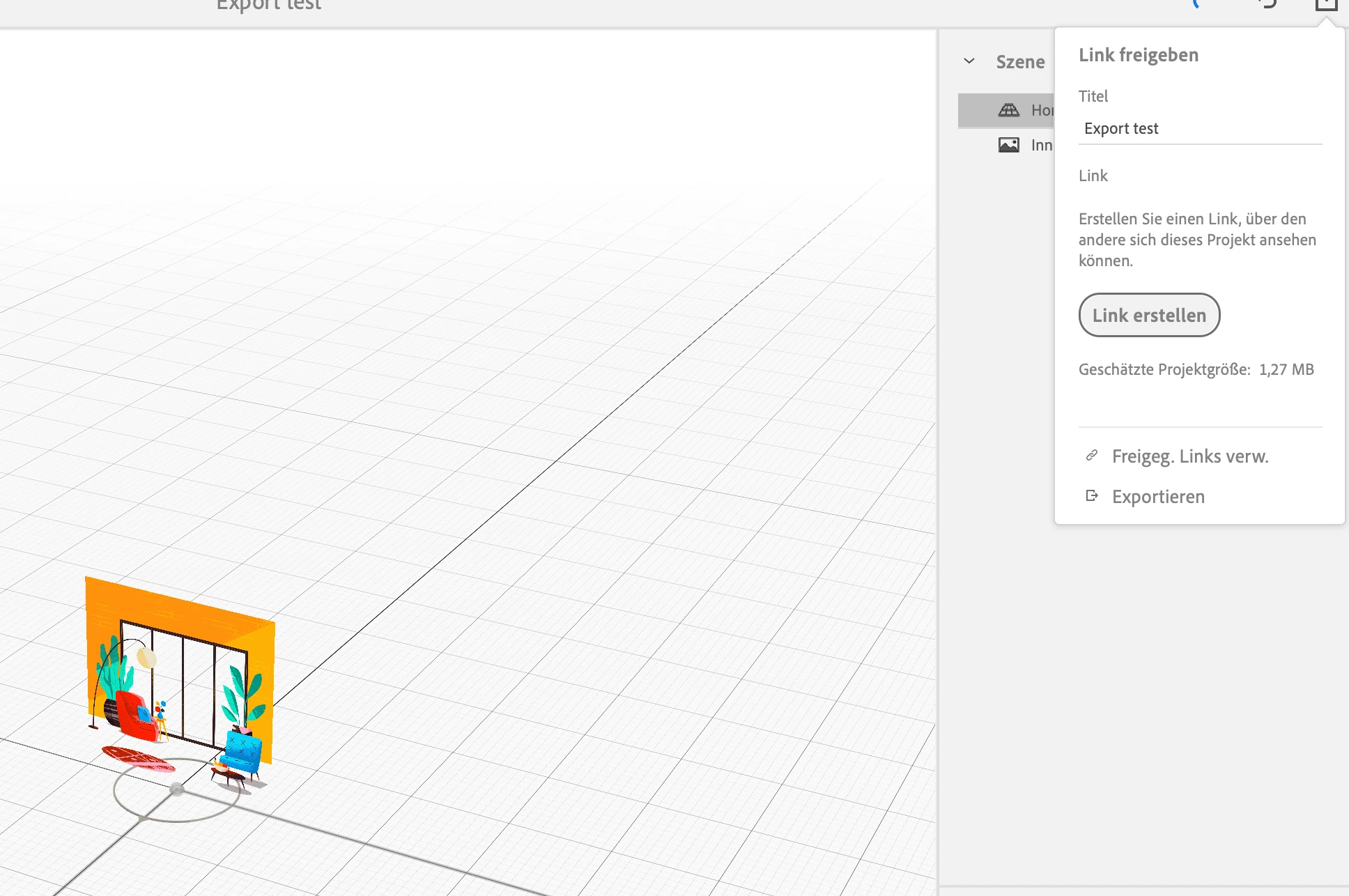The image size is (1349, 896).
Task: Choose the Exportieren menu entry
Action: point(1158,497)
